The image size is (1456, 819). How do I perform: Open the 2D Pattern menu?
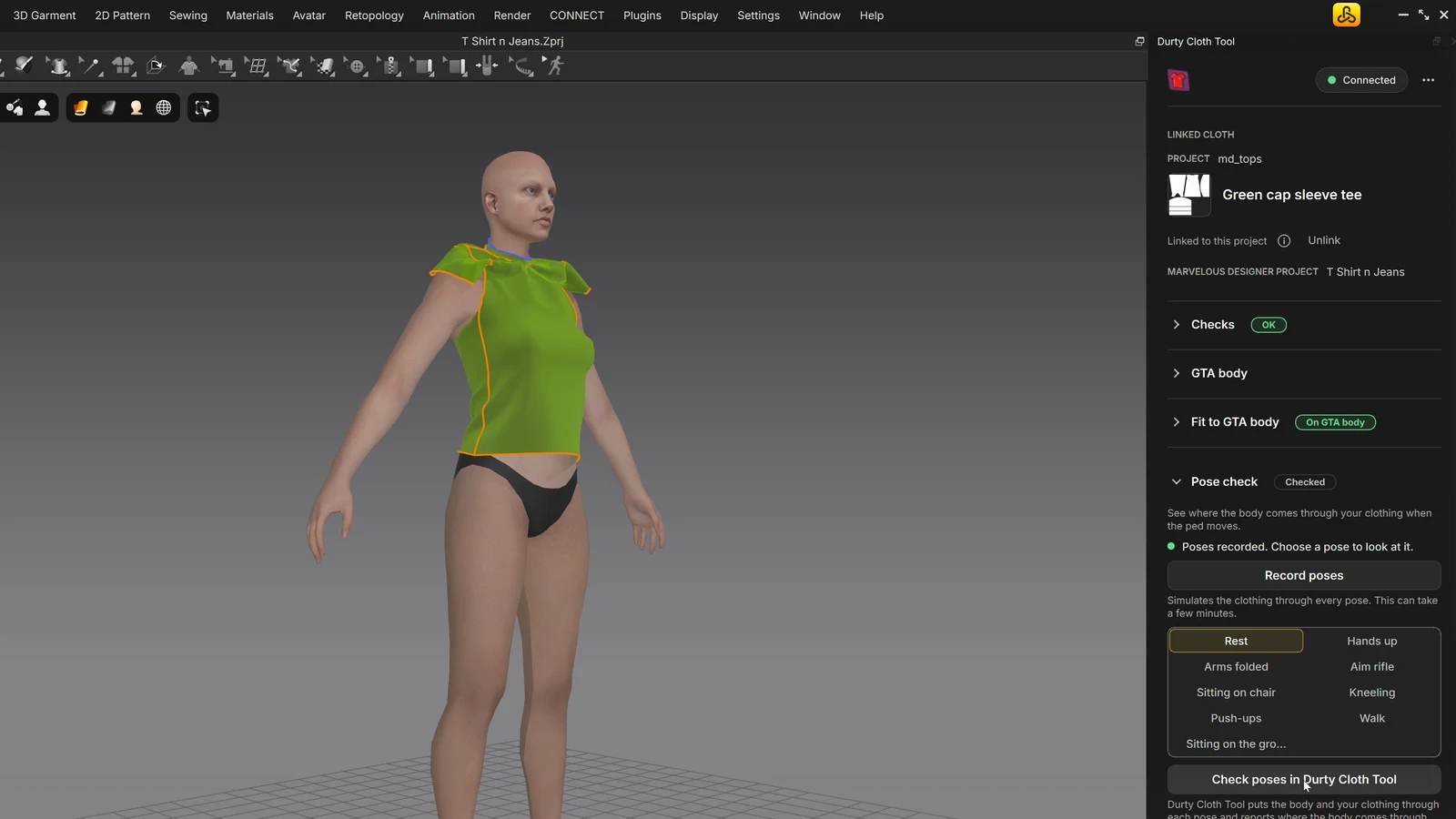point(122,15)
